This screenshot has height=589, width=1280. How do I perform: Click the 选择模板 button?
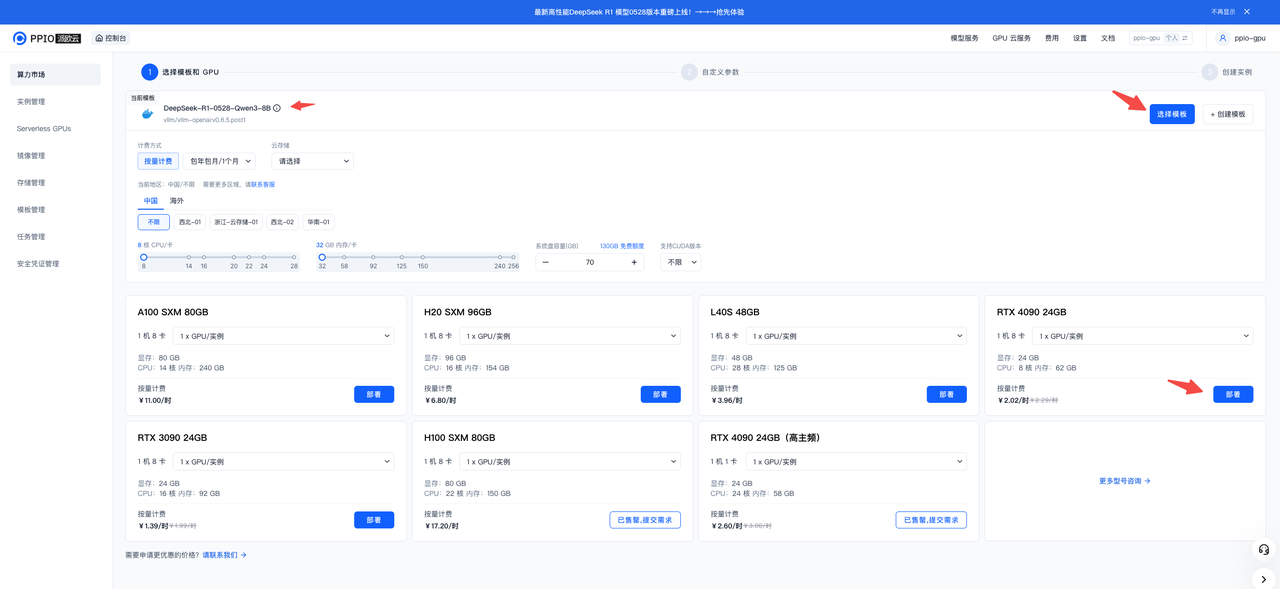1172,114
